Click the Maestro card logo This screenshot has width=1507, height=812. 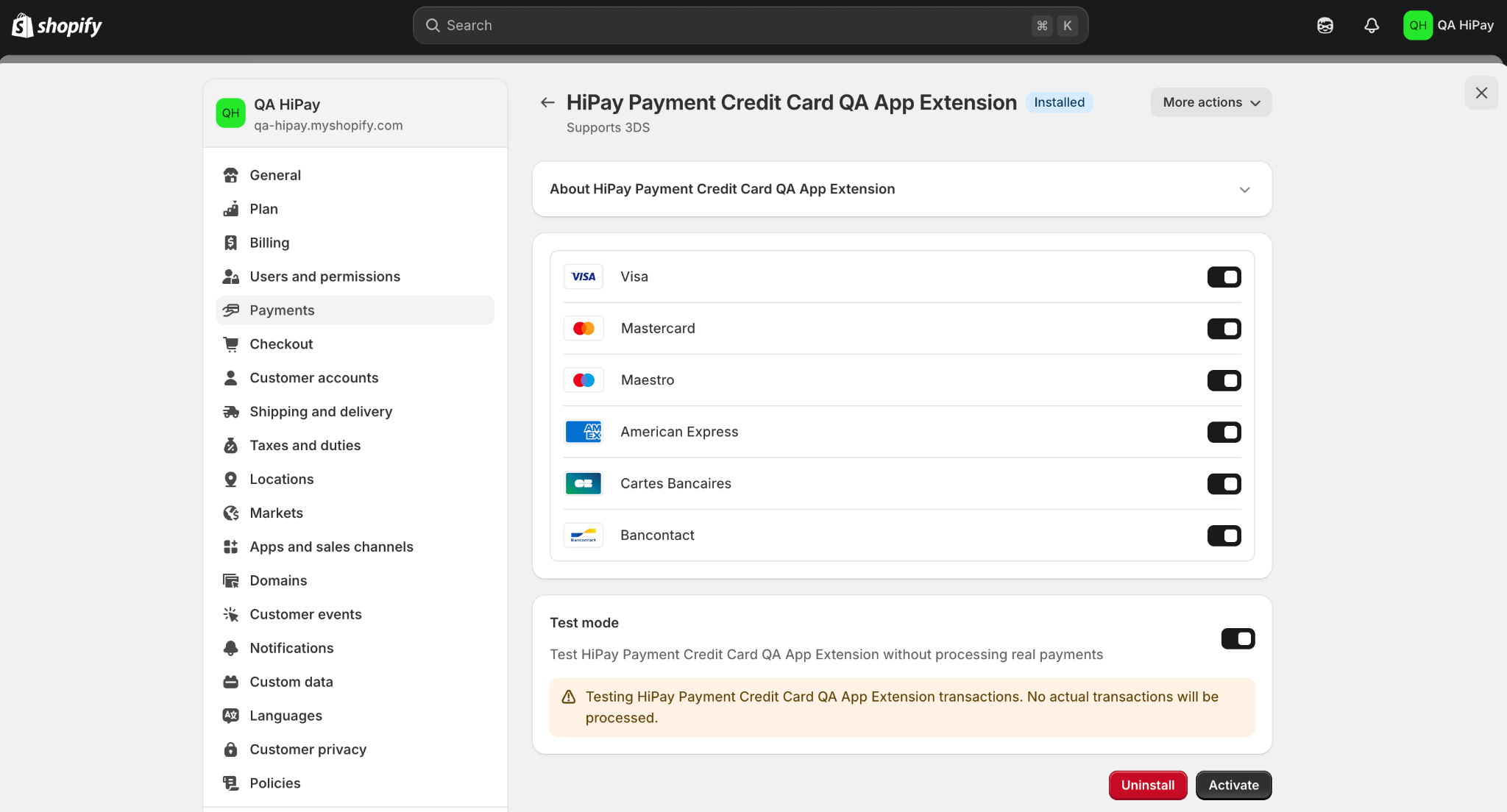tap(584, 380)
